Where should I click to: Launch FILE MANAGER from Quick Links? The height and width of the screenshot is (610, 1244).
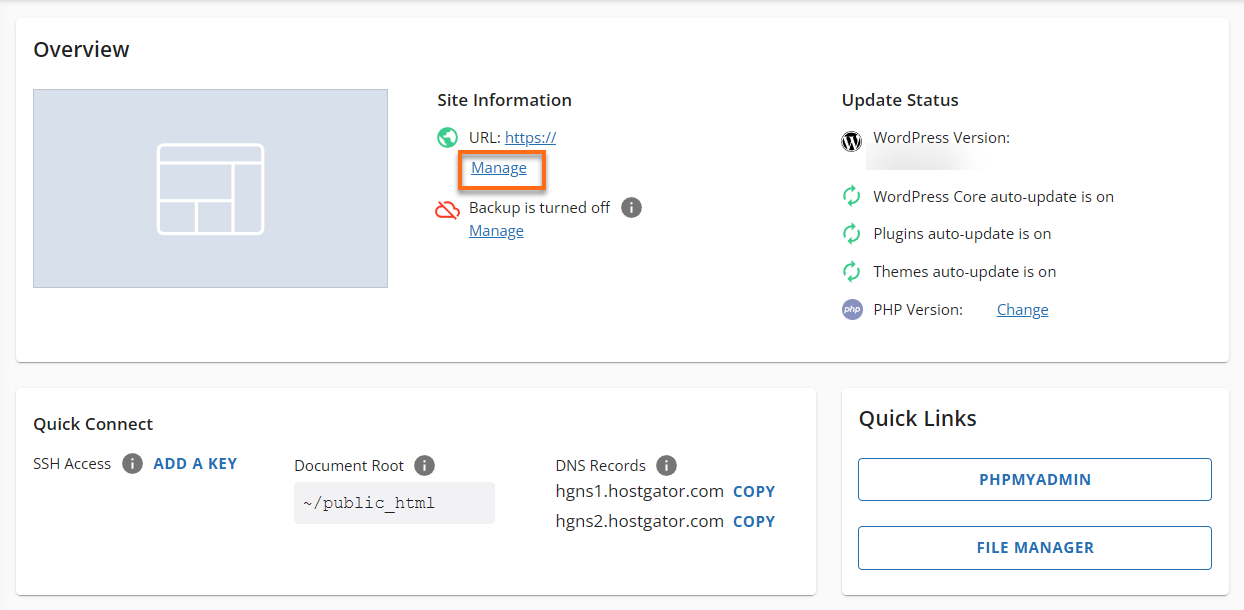point(1034,547)
